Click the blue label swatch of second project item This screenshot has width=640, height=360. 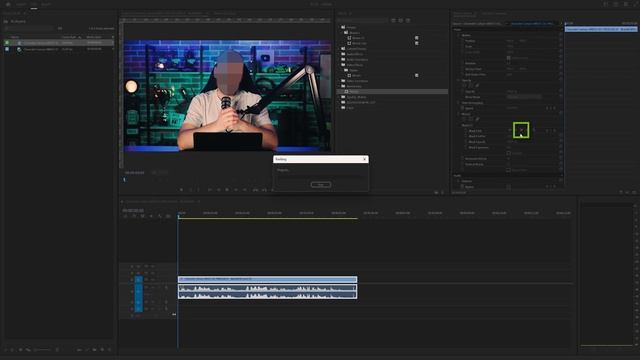[x=7, y=49]
